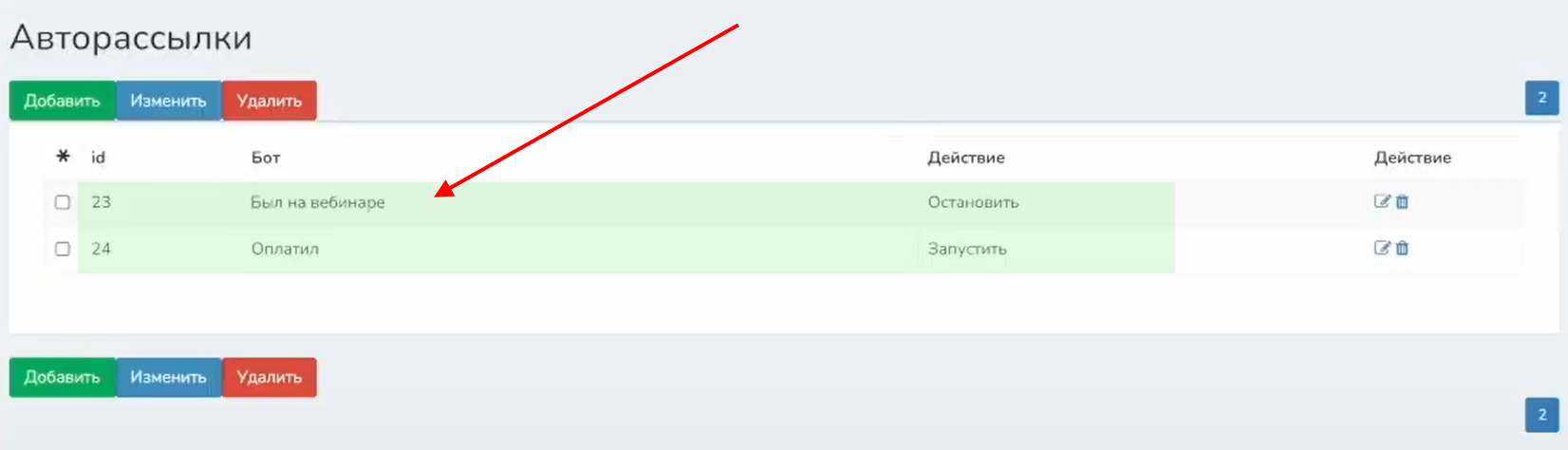
Task: Trash icon for Оплатил row
Action: (1403, 248)
